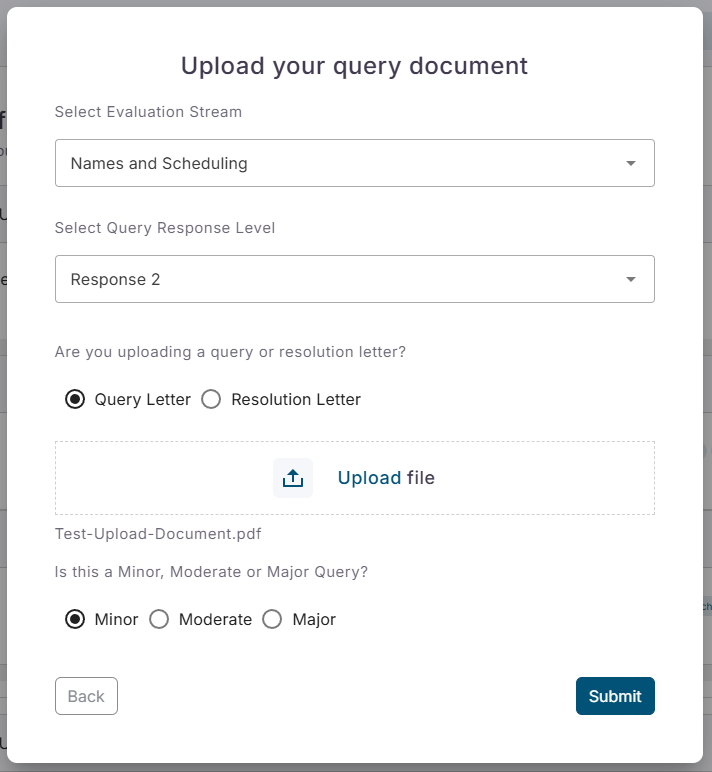The image size is (712, 772).
Task: Mark the query as Moderate
Action: click(x=159, y=619)
